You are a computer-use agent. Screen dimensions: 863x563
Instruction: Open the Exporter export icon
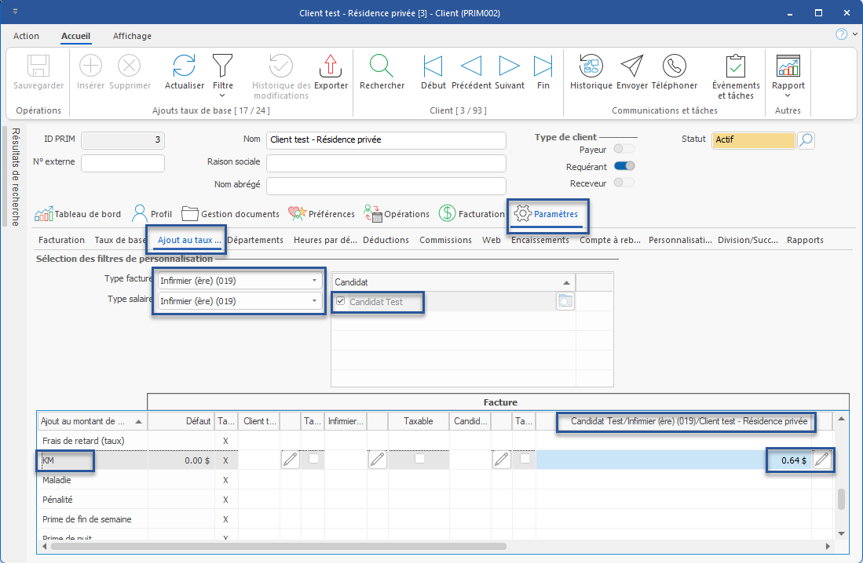click(330, 66)
